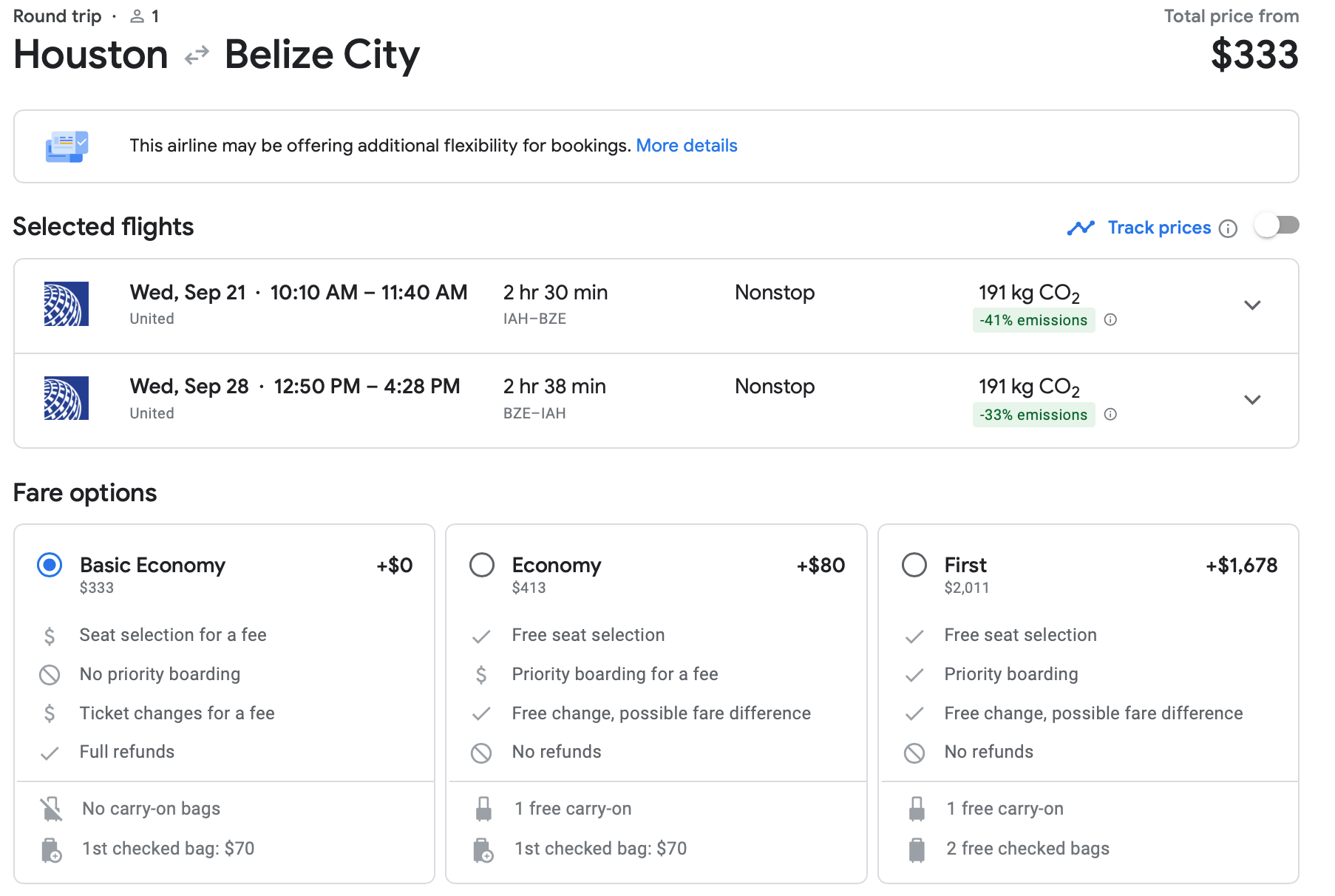Click the Economy +$80 price difference
This screenshot has width=1335, height=896.
[821, 566]
